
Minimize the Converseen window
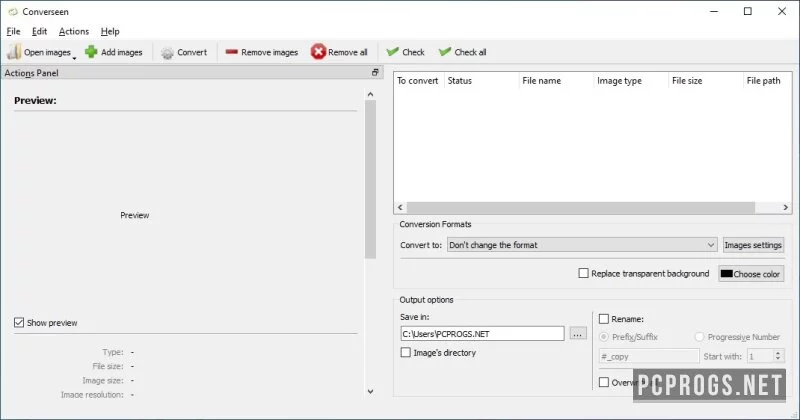[714, 11]
